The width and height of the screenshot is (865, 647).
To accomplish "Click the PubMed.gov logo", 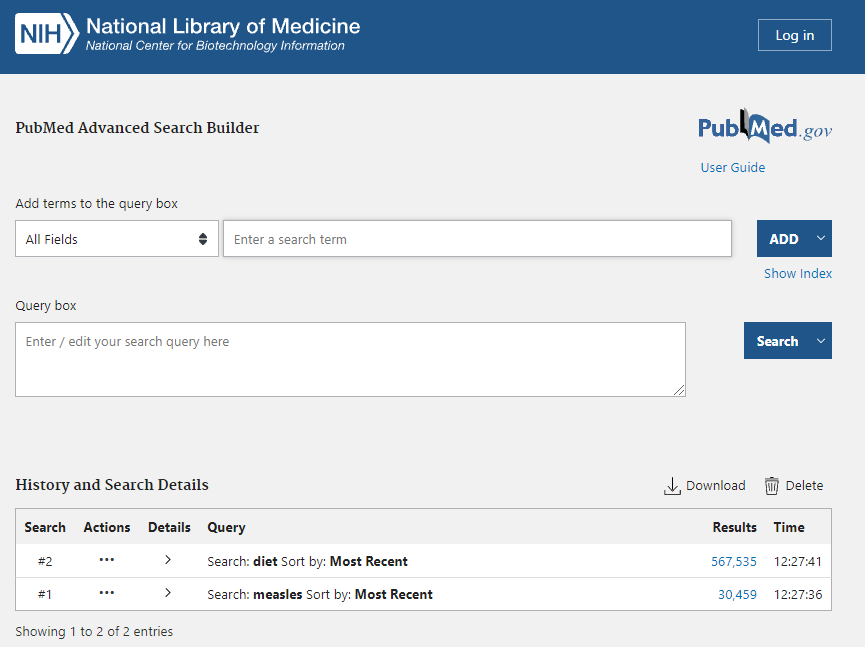I will (x=764, y=128).
